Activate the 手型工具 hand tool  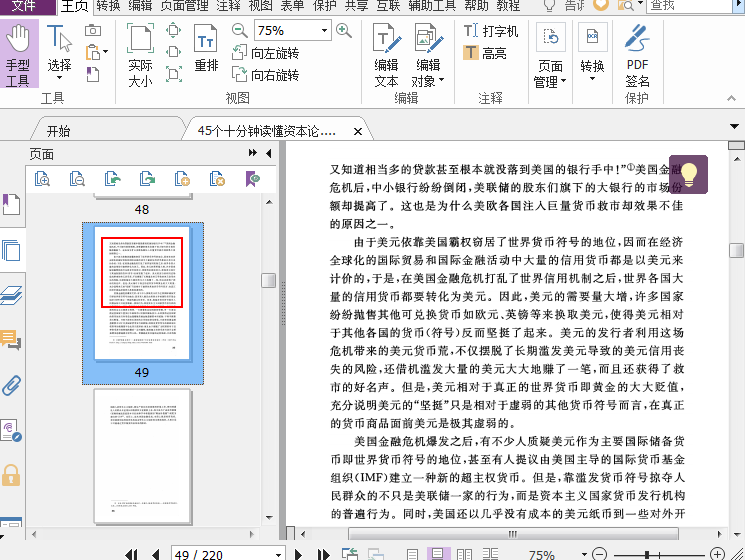coord(19,55)
